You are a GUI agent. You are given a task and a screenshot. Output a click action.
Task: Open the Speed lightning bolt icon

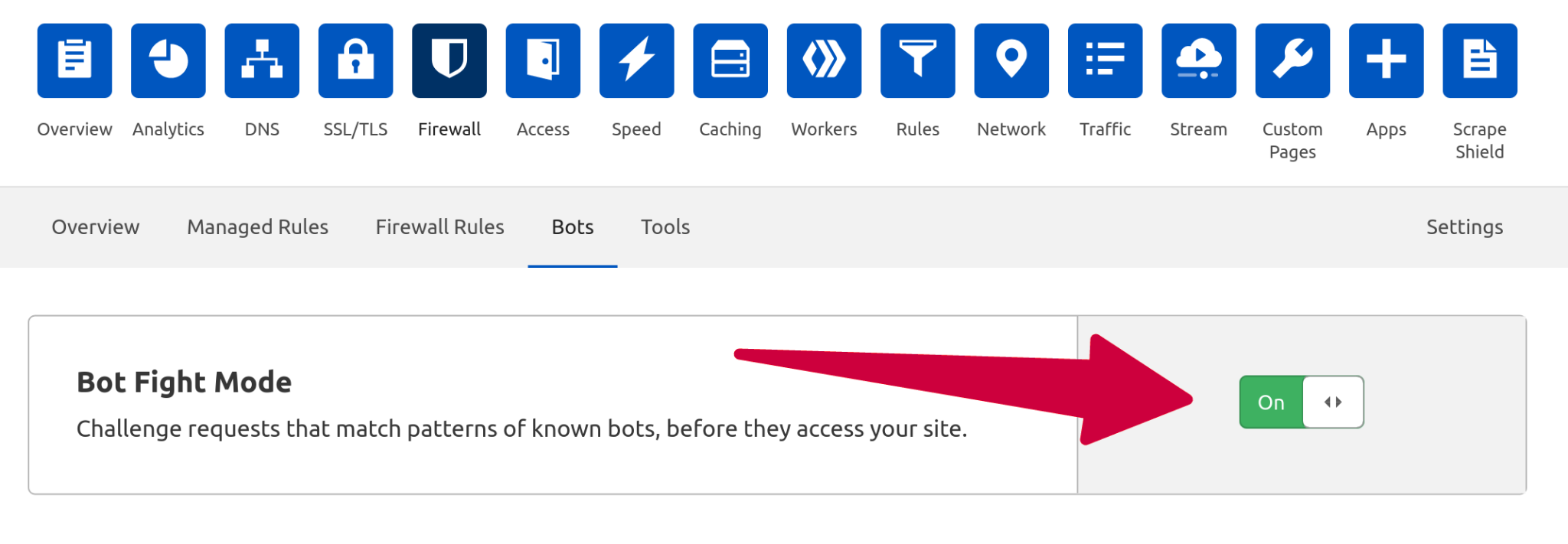coord(637,60)
